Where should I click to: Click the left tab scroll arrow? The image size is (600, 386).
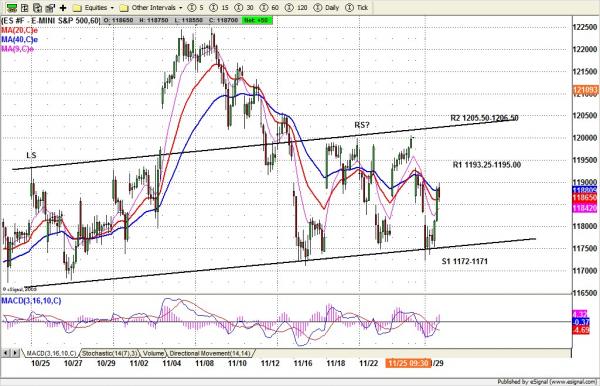pyautogui.click(x=6, y=353)
